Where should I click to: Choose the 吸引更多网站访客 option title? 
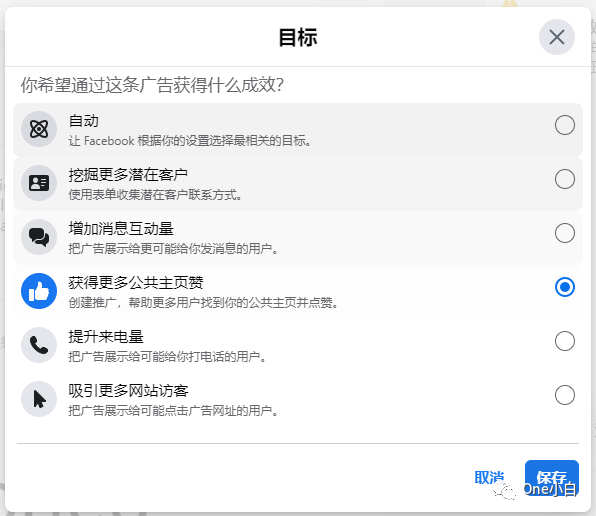click(128, 391)
